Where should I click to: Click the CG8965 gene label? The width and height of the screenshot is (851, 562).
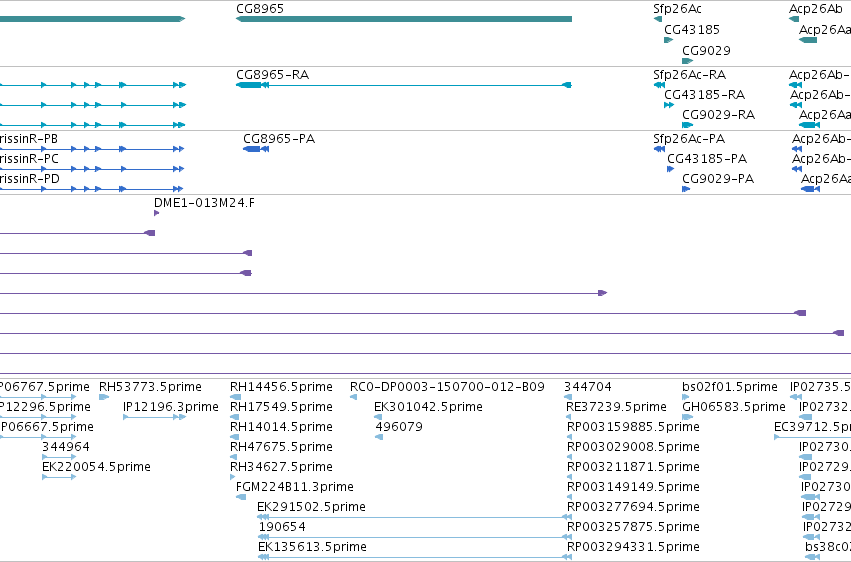260,9
